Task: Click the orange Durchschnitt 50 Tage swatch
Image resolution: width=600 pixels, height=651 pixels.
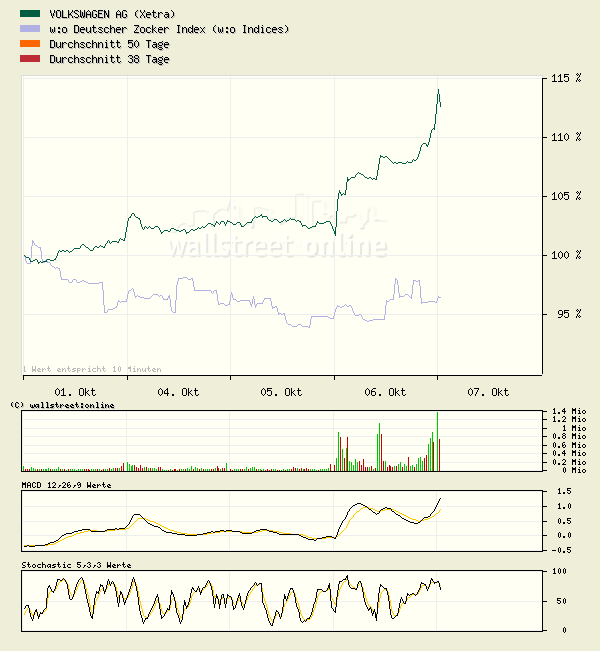Action: point(30,44)
